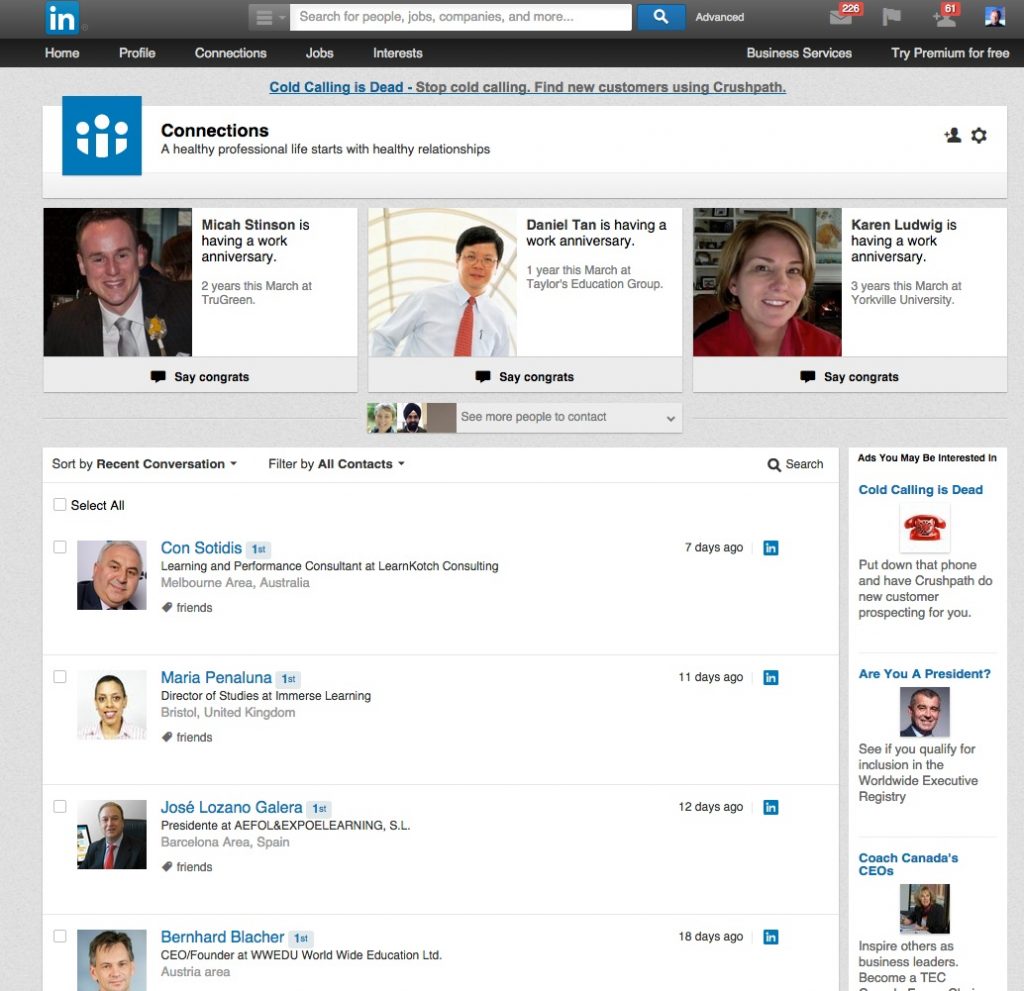Open Bernhard Blacher's profile link
1024x991 pixels.
222,937
